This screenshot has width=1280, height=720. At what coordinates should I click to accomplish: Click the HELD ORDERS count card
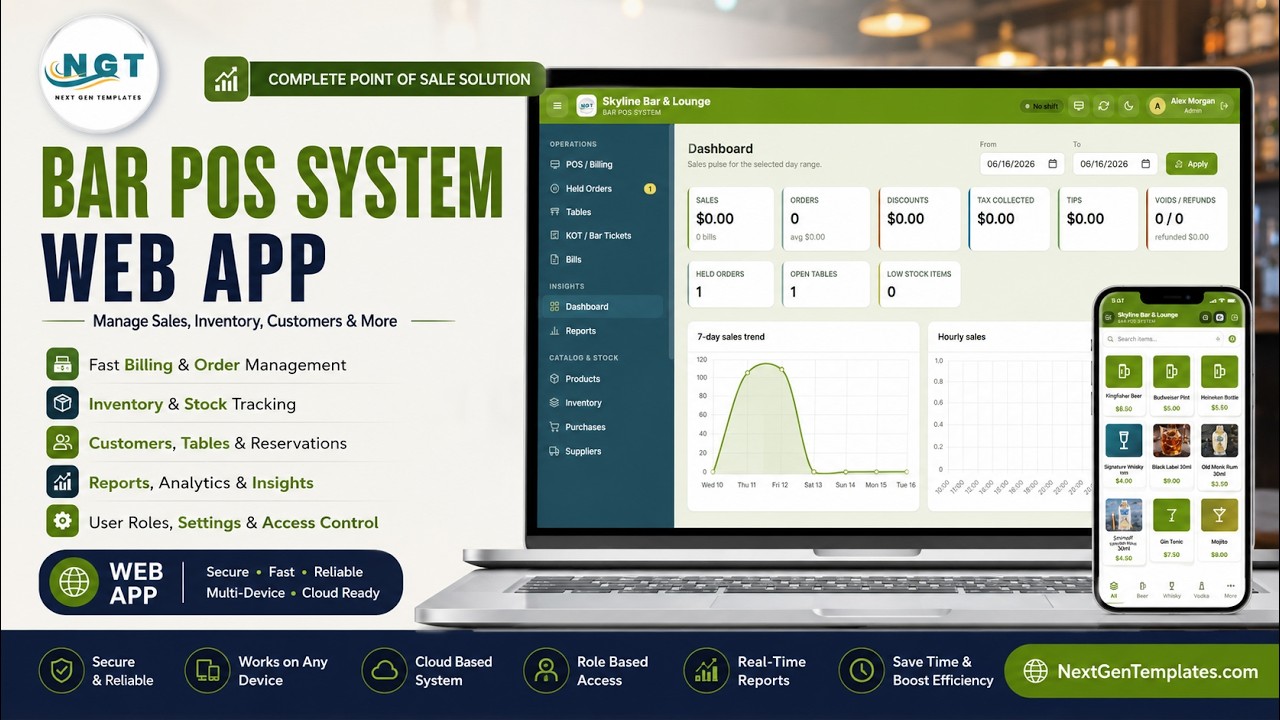click(x=731, y=284)
